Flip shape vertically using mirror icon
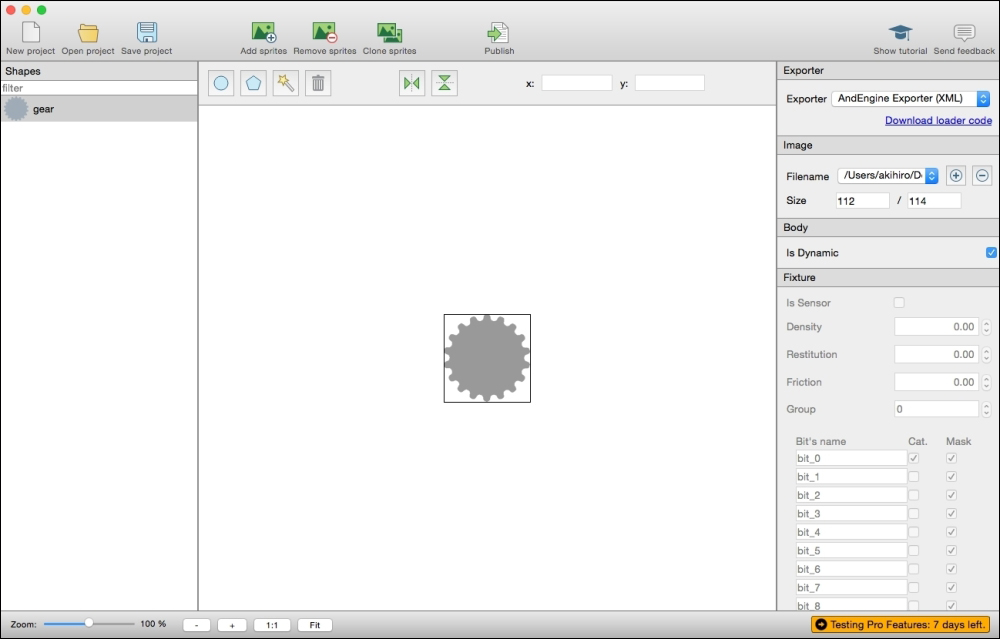The width and height of the screenshot is (1000, 639). [x=444, y=84]
